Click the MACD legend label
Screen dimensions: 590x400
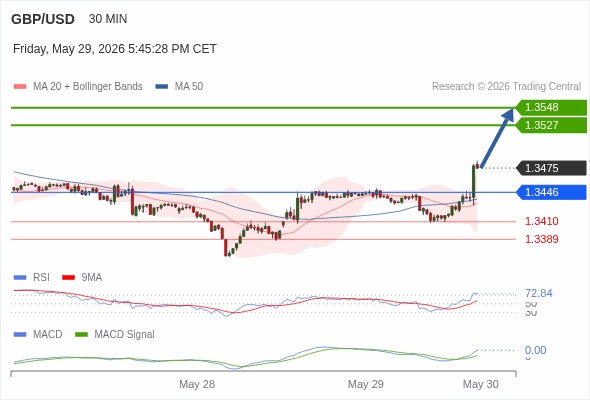click(48, 335)
